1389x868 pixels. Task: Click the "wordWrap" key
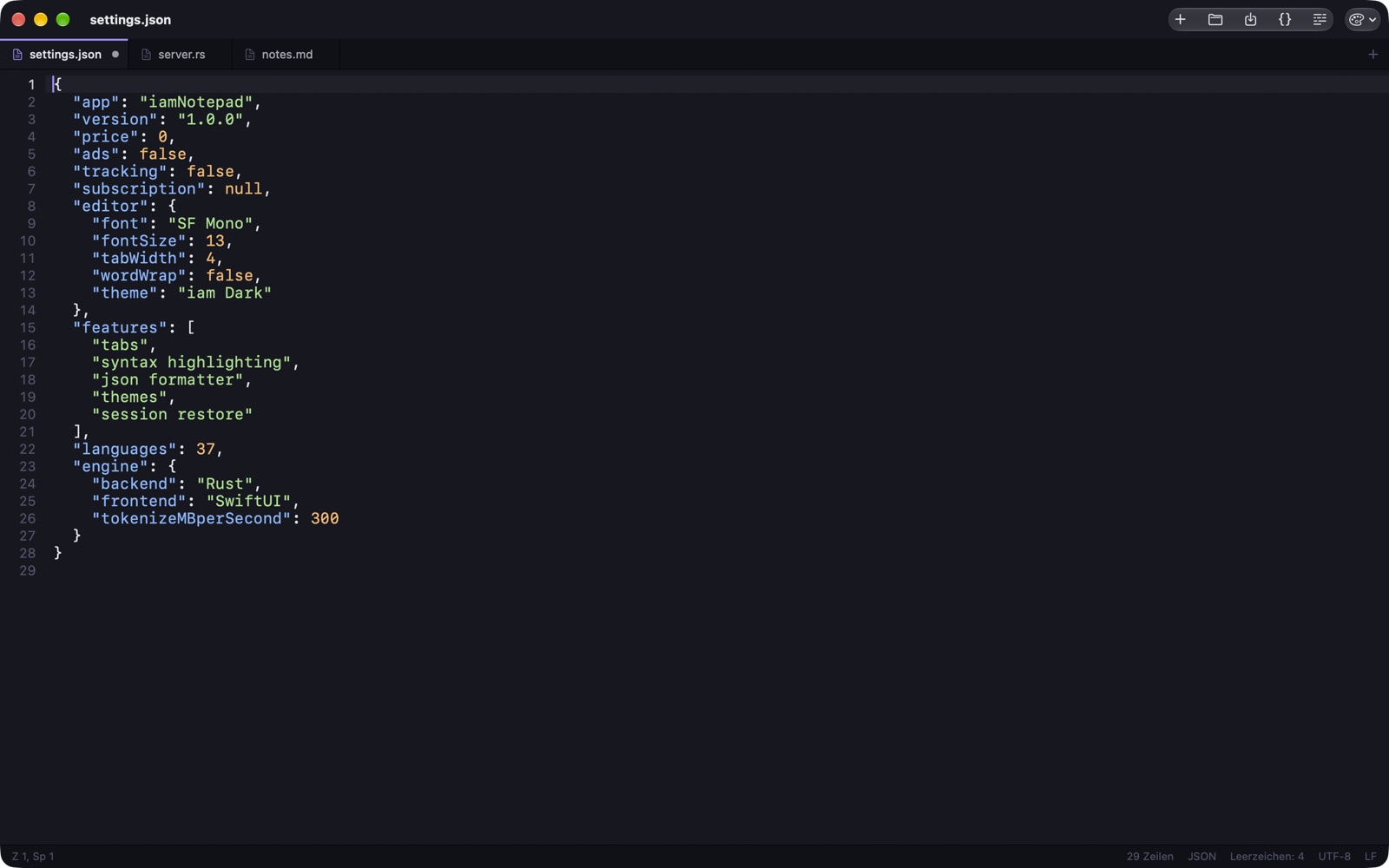pyautogui.click(x=139, y=275)
